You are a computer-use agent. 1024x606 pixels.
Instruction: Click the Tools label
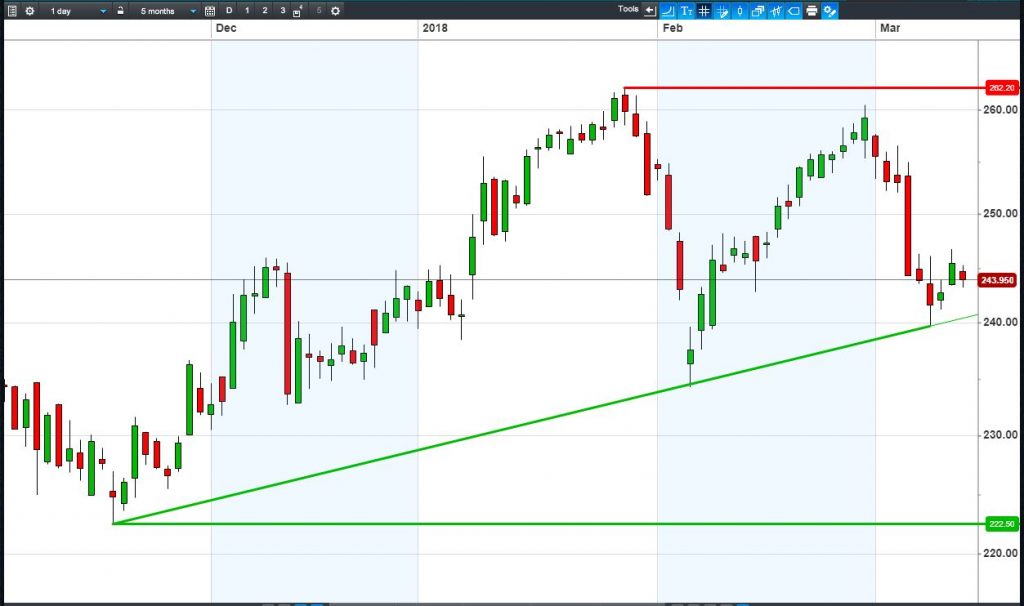(628, 9)
